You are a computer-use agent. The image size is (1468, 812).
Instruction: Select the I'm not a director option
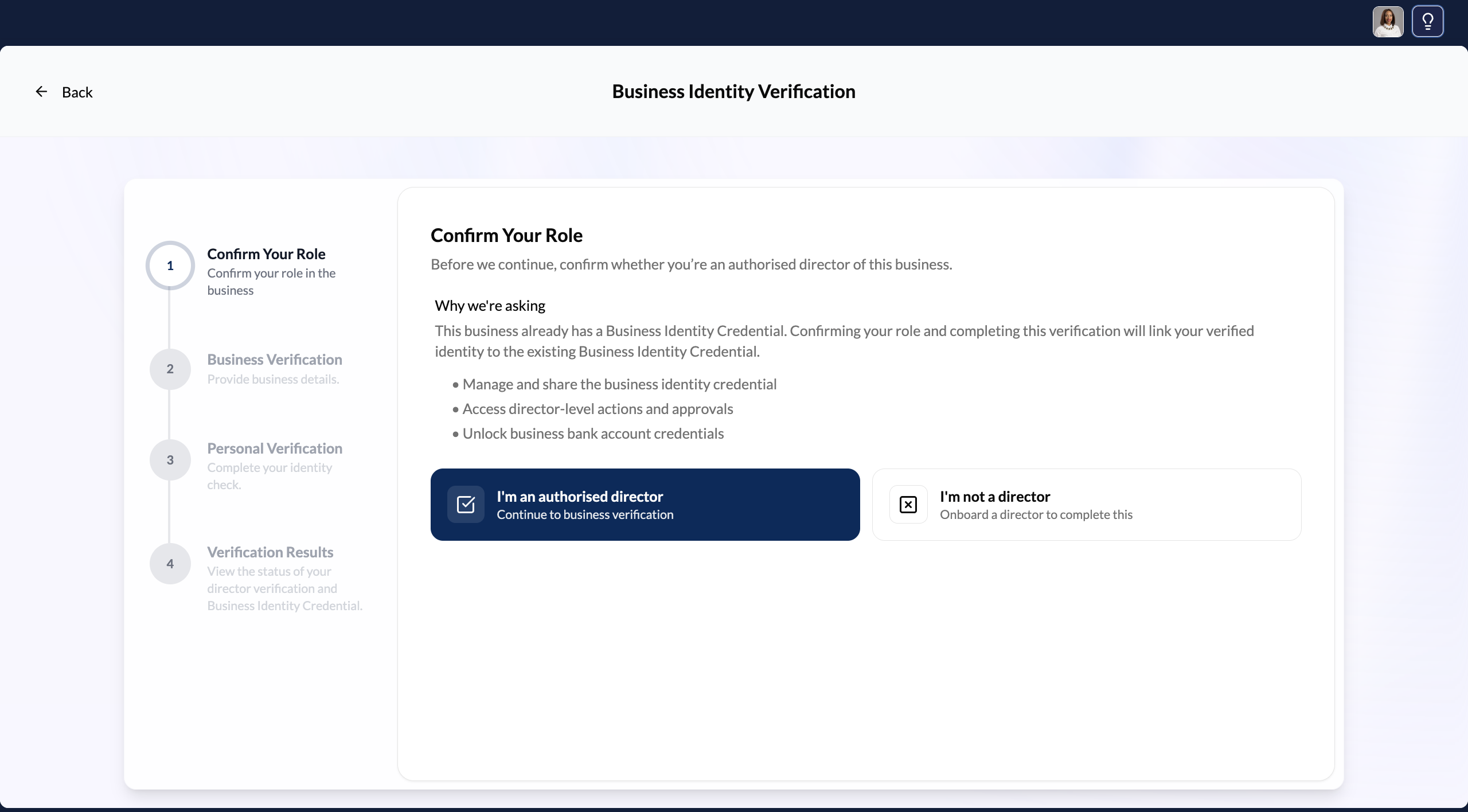1087,504
